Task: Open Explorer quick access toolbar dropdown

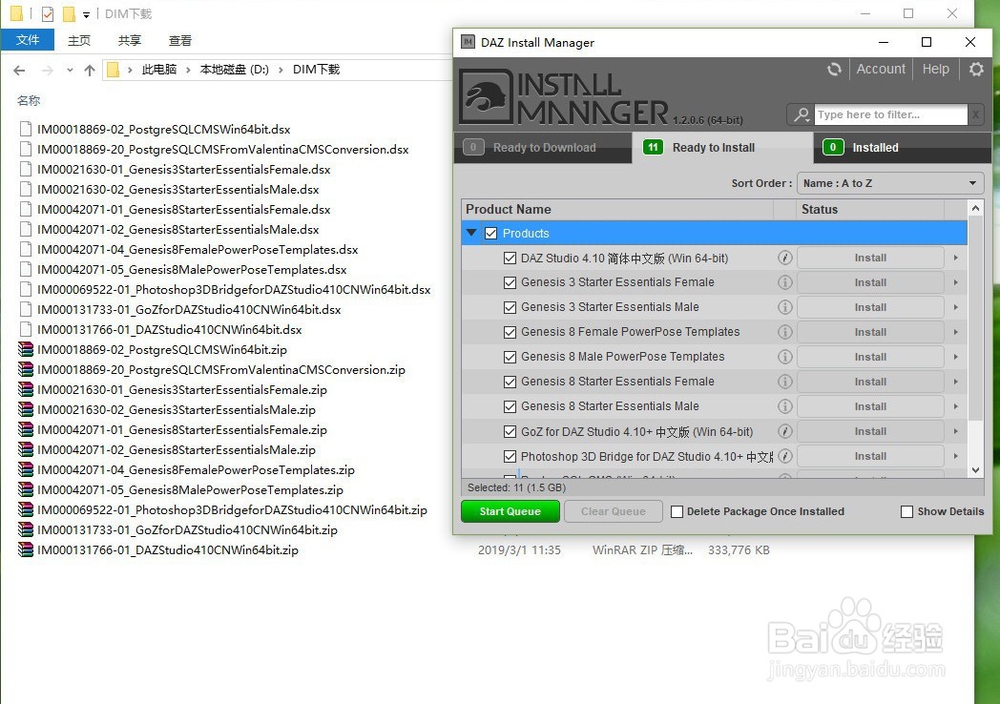Action: [x=86, y=14]
